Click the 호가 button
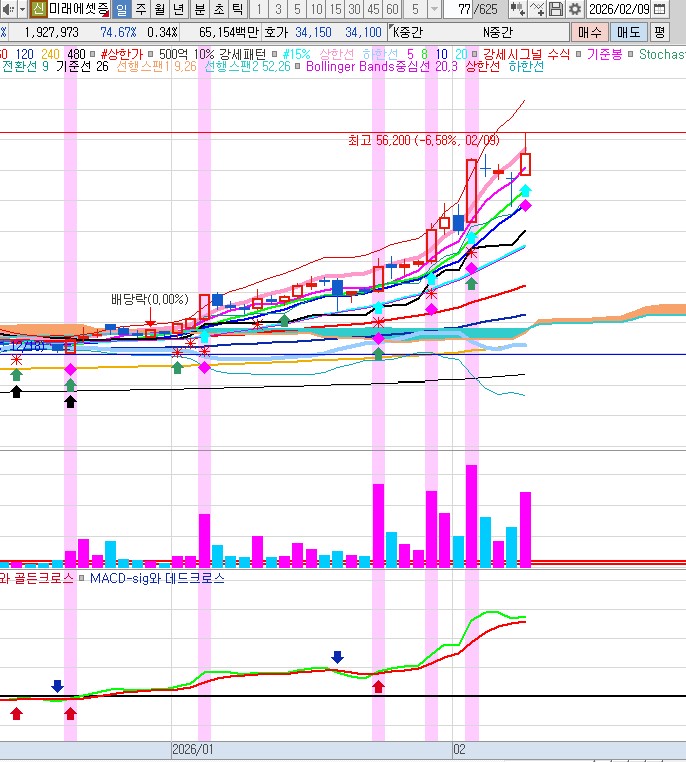686x762 pixels. click(x=276, y=33)
